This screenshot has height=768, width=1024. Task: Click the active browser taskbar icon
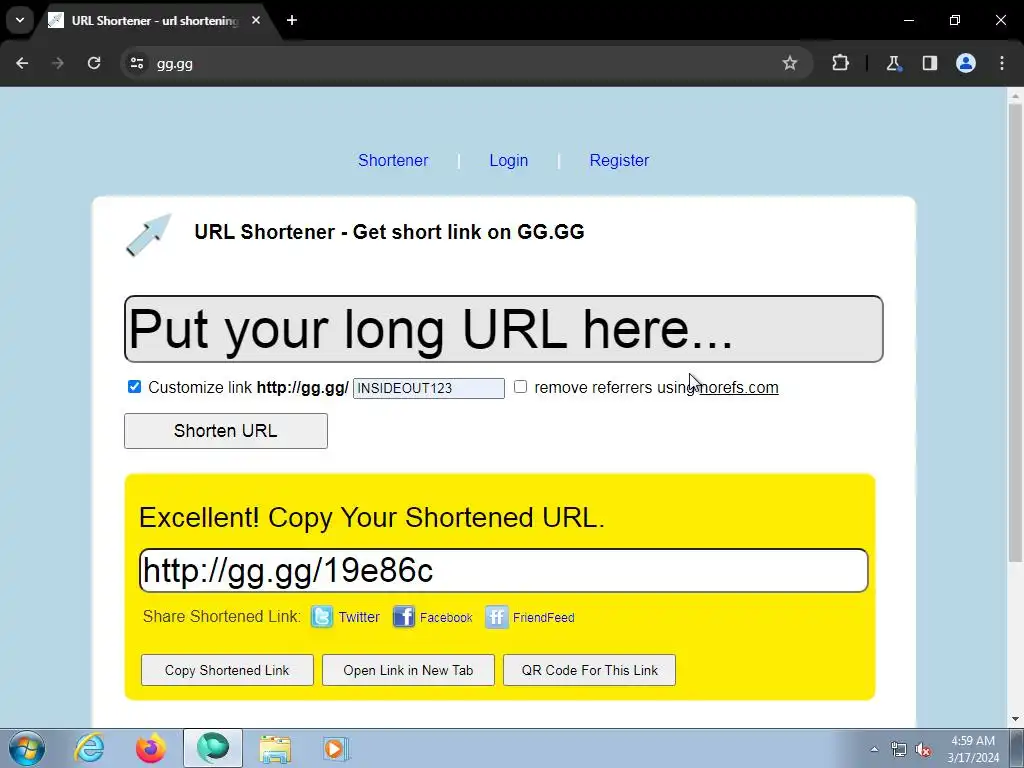[213, 748]
